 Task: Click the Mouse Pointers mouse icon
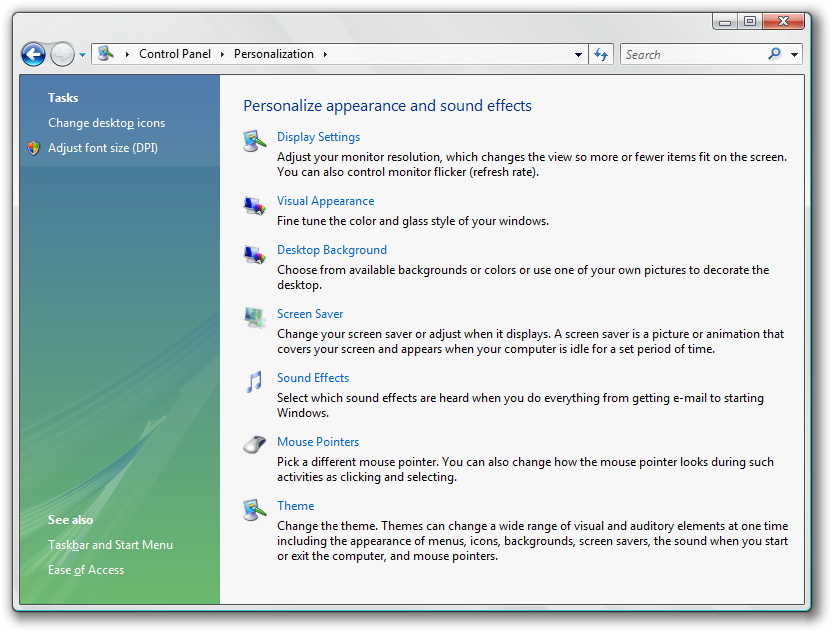pos(255,445)
